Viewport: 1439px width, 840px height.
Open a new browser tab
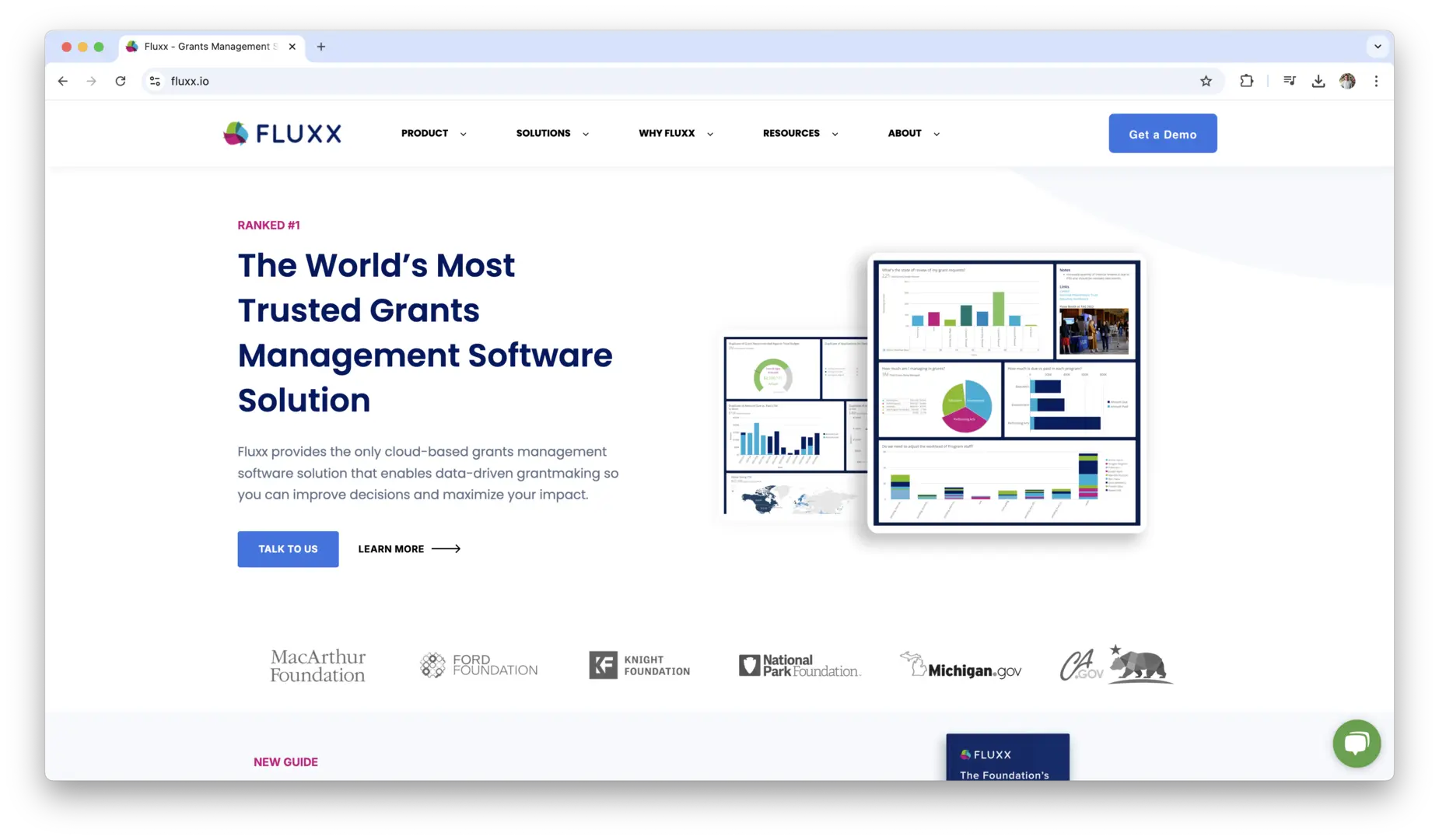tap(321, 47)
